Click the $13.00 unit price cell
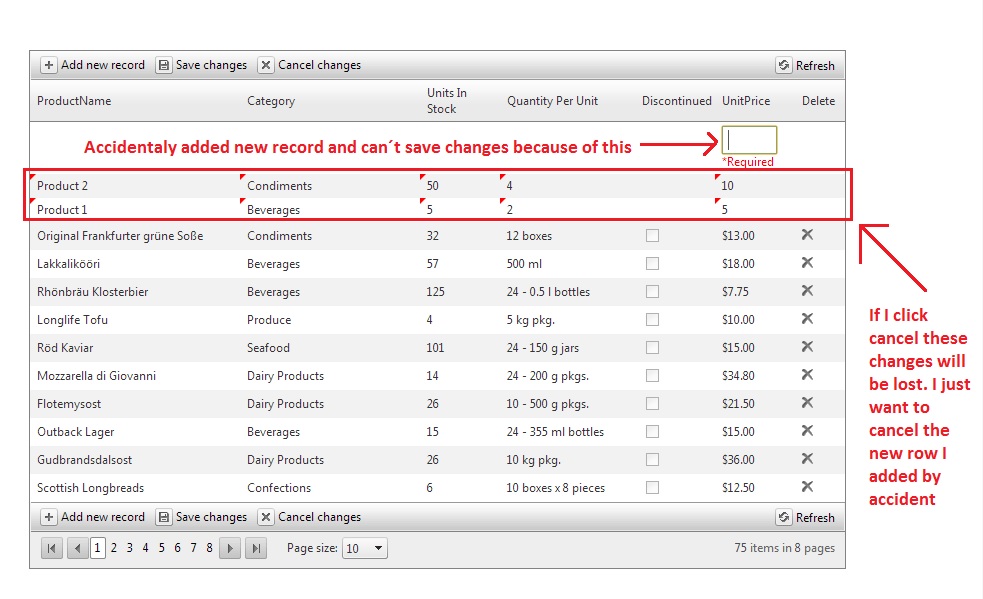 pos(738,236)
